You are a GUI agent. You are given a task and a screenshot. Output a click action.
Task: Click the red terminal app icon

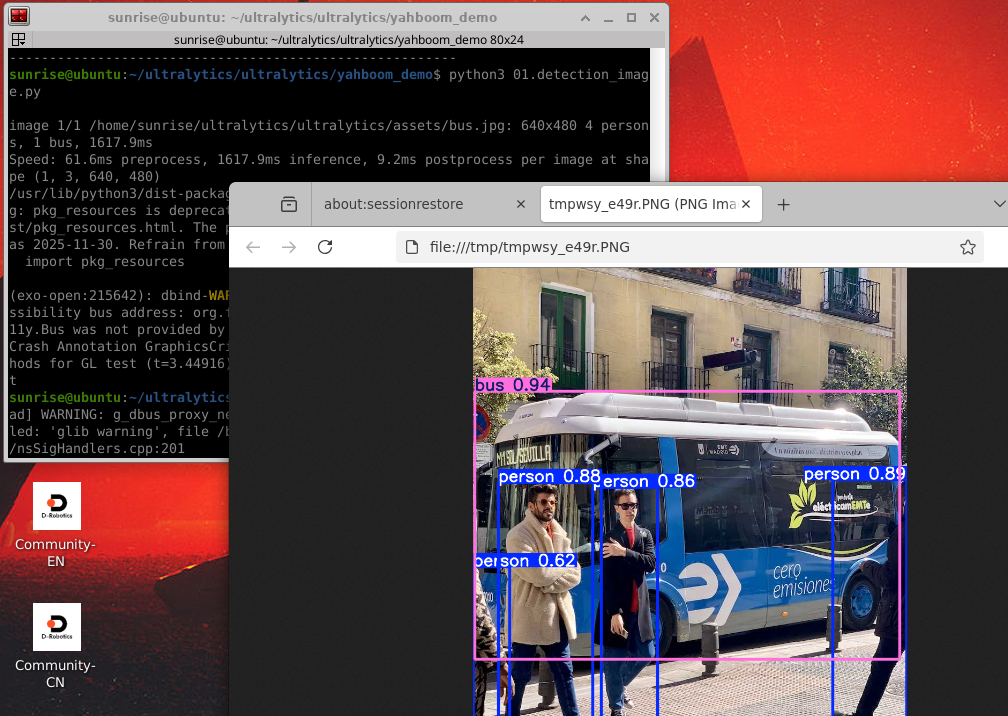(19, 16)
